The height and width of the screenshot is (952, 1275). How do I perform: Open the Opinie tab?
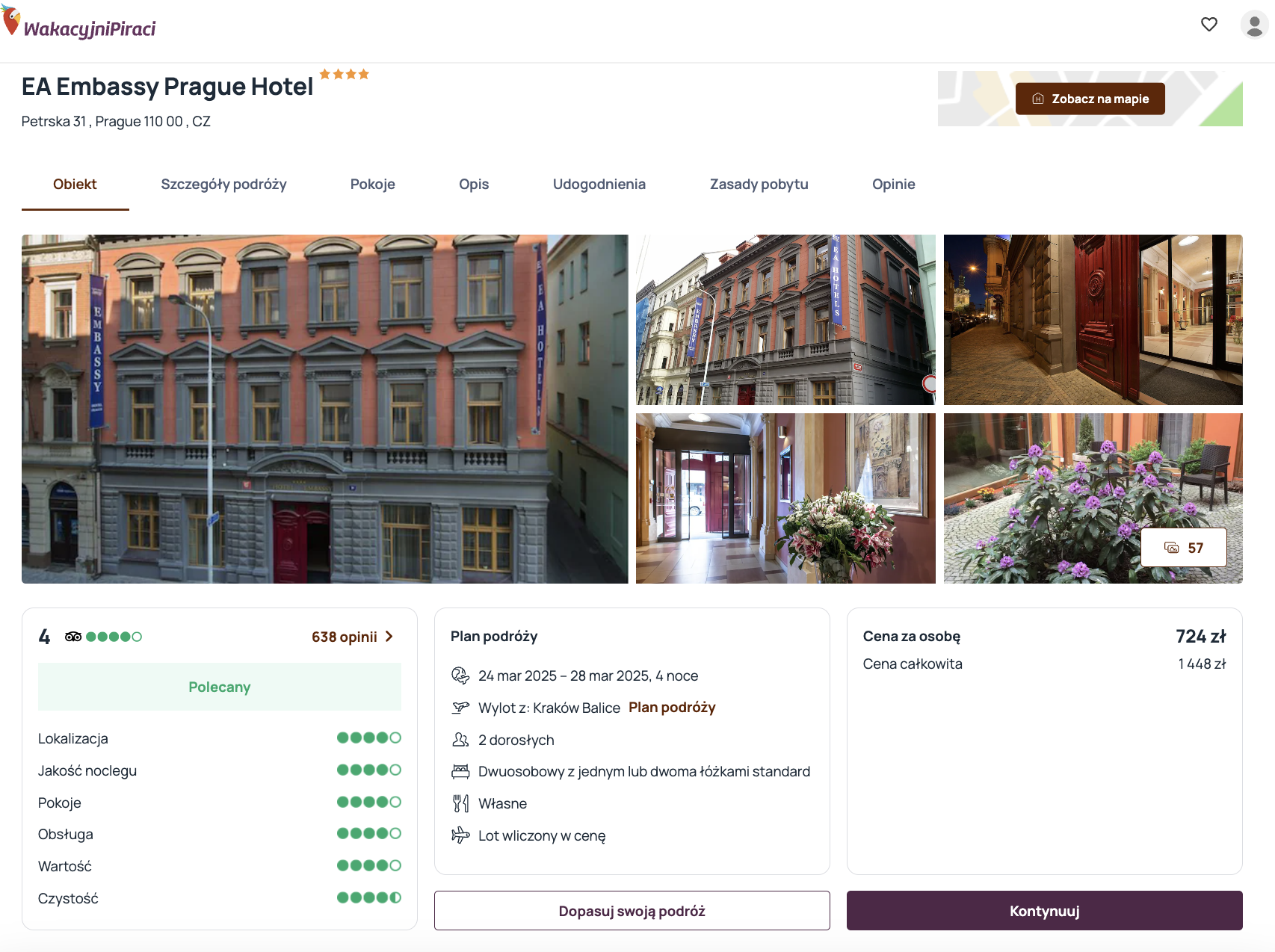tap(894, 184)
